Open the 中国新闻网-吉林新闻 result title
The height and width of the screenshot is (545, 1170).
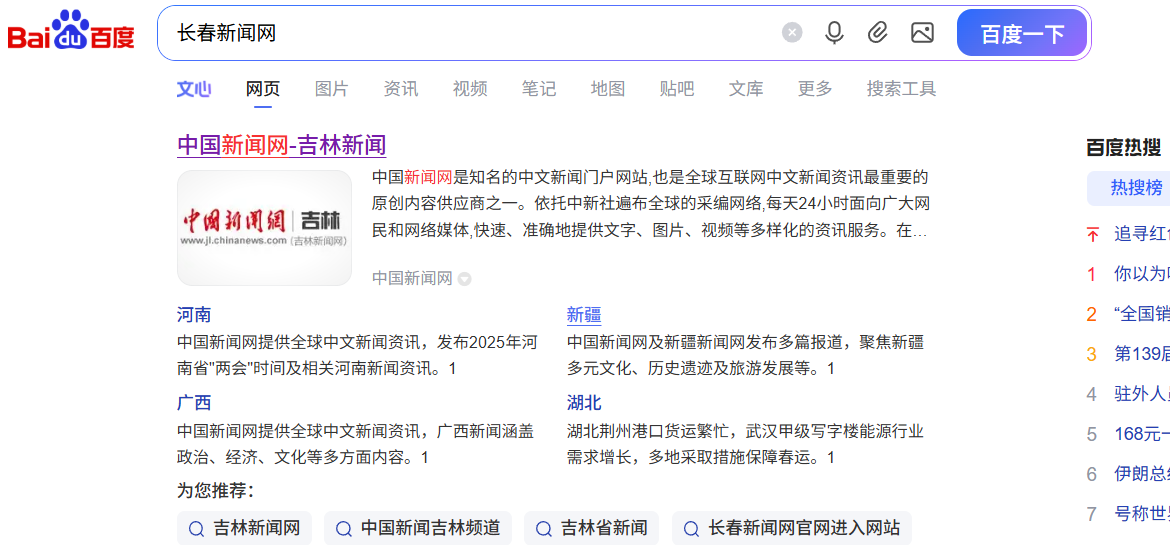(x=282, y=145)
